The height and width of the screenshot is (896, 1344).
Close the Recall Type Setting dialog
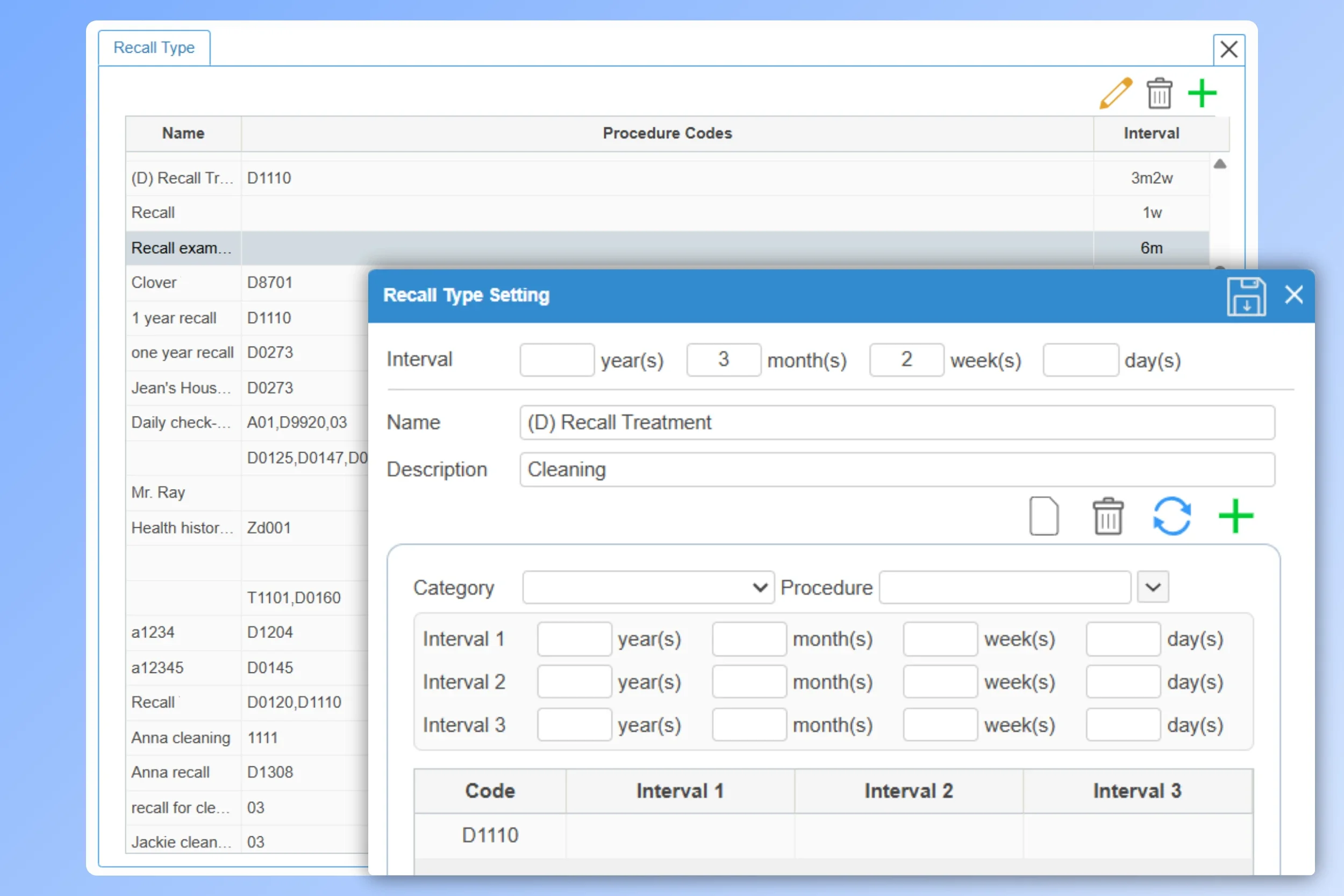point(1293,296)
